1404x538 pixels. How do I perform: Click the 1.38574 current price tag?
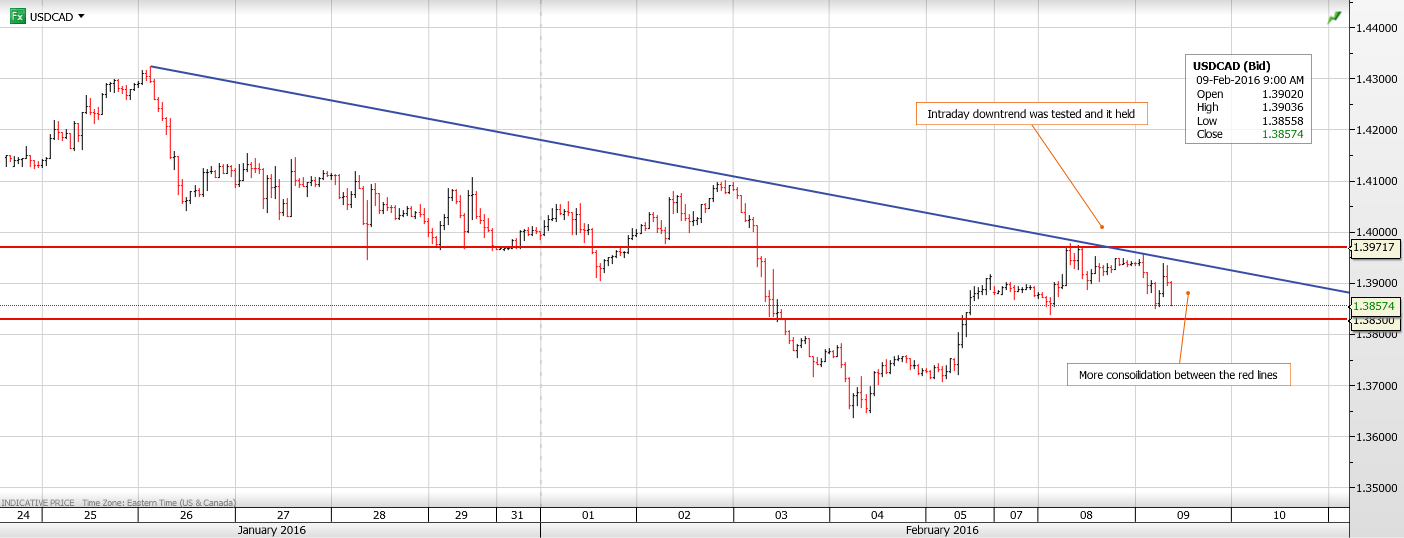click(x=1375, y=306)
